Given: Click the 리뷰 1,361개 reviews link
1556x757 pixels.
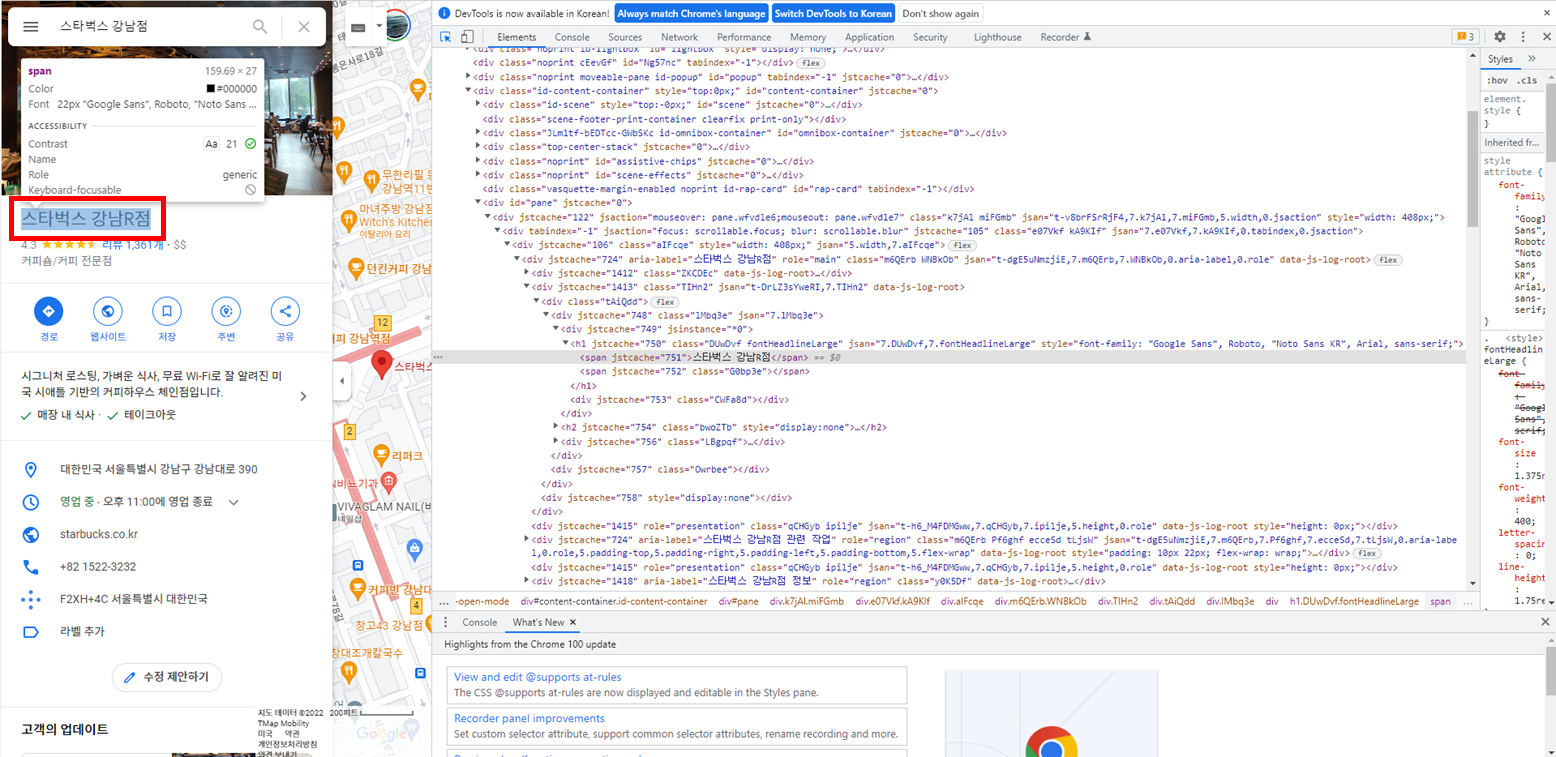Looking at the screenshot, I should point(132,244).
